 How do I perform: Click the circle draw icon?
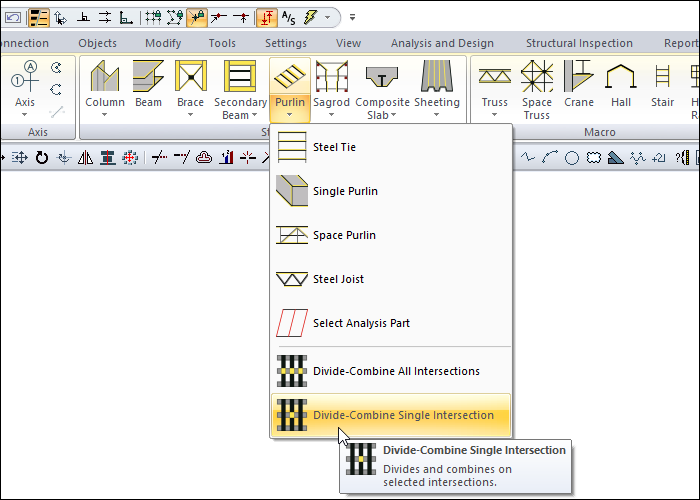coord(571,158)
